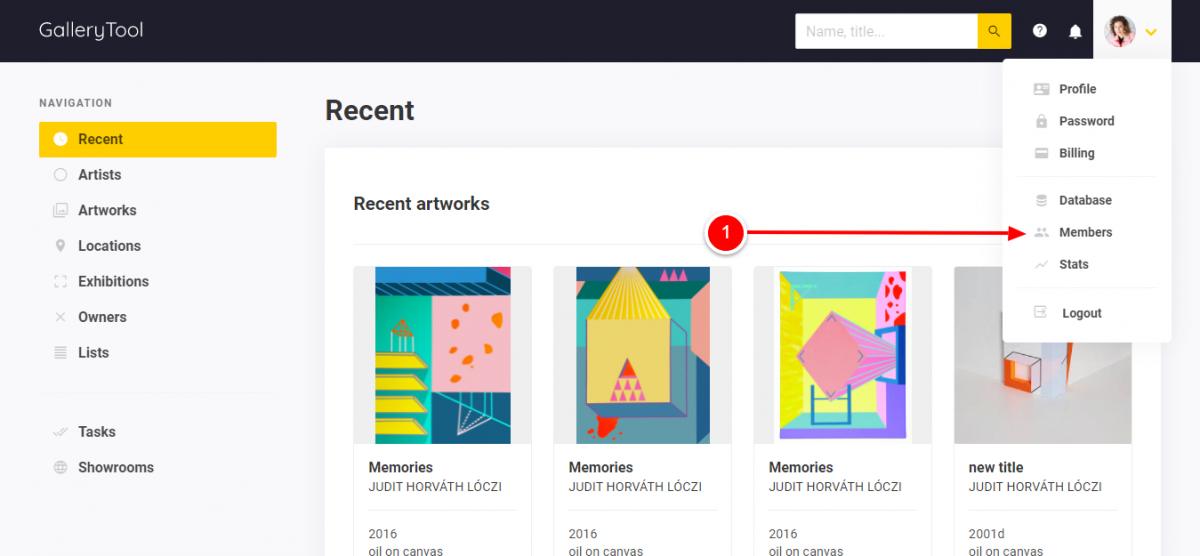The height and width of the screenshot is (556, 1200).
Task: Click the Recent artworks heading
Action: (421, 204)
